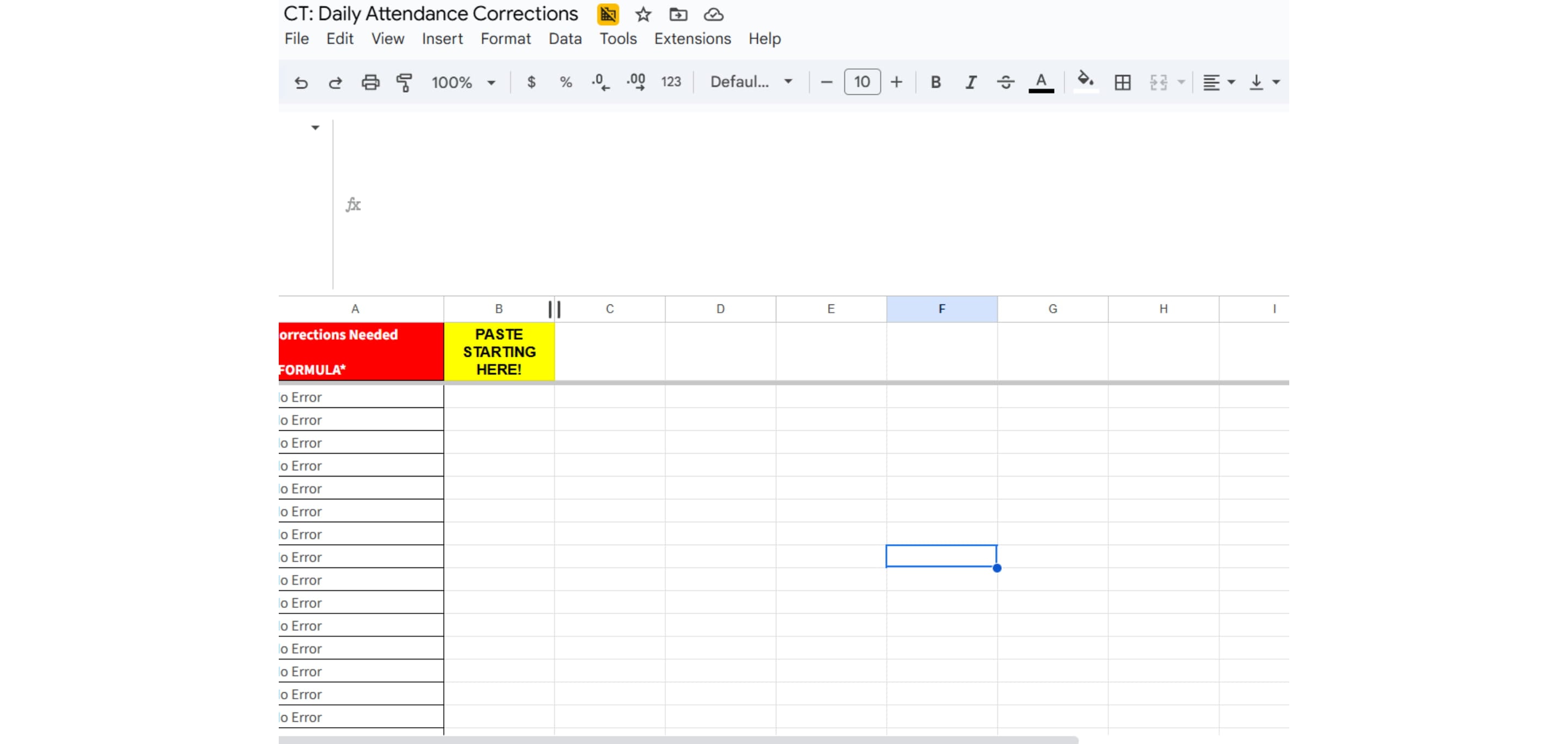The width and height of the screenshot is (1568, 744).
Task: Click the first No Error cell
Action: coord(361,397)
